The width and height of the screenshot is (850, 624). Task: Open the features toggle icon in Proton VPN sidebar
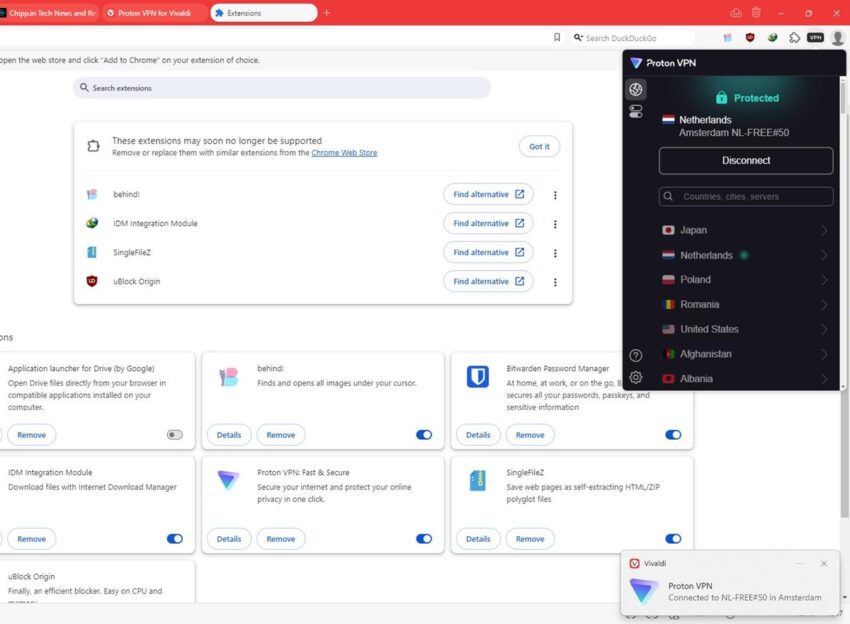click(x=636, y=112)
